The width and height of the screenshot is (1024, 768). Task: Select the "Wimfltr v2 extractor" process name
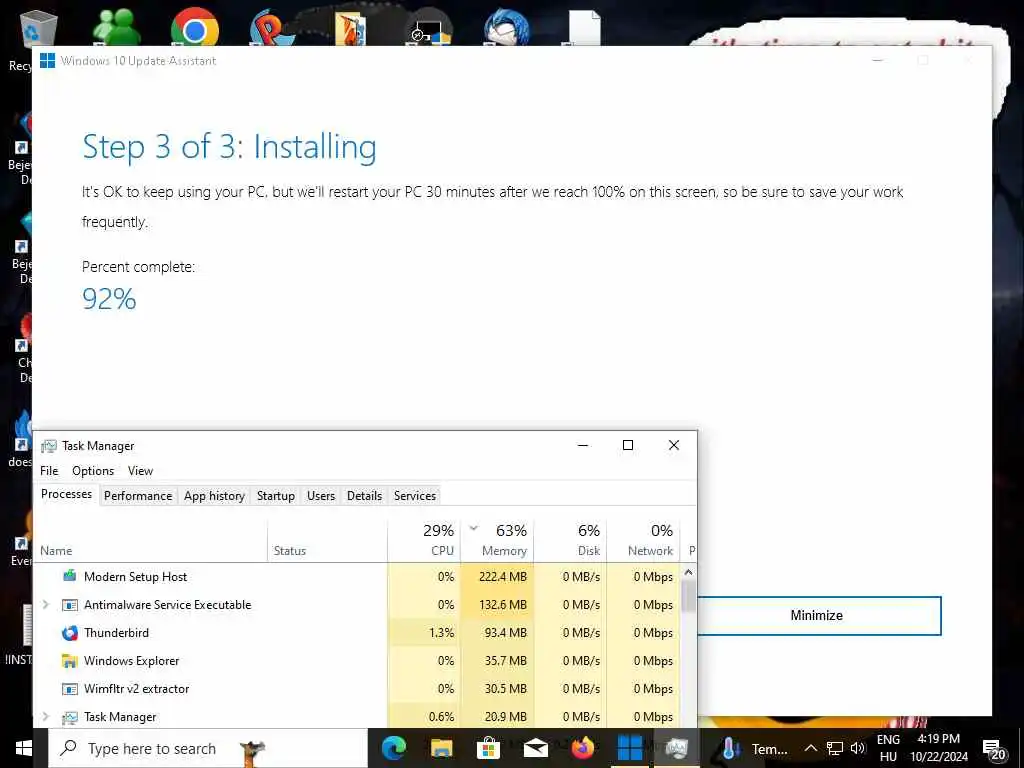point(136,689)
